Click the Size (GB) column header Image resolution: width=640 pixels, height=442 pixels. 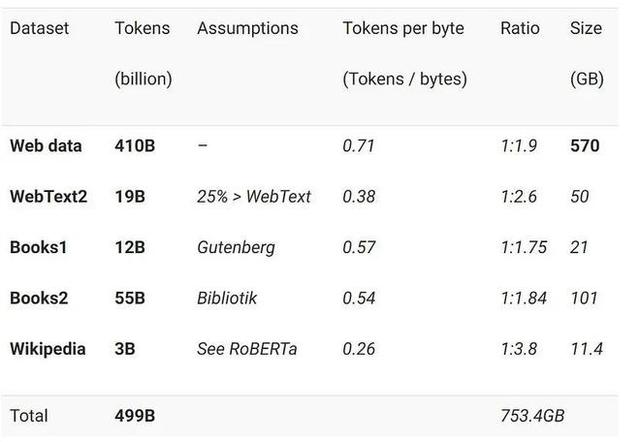(x=586, y=53)
